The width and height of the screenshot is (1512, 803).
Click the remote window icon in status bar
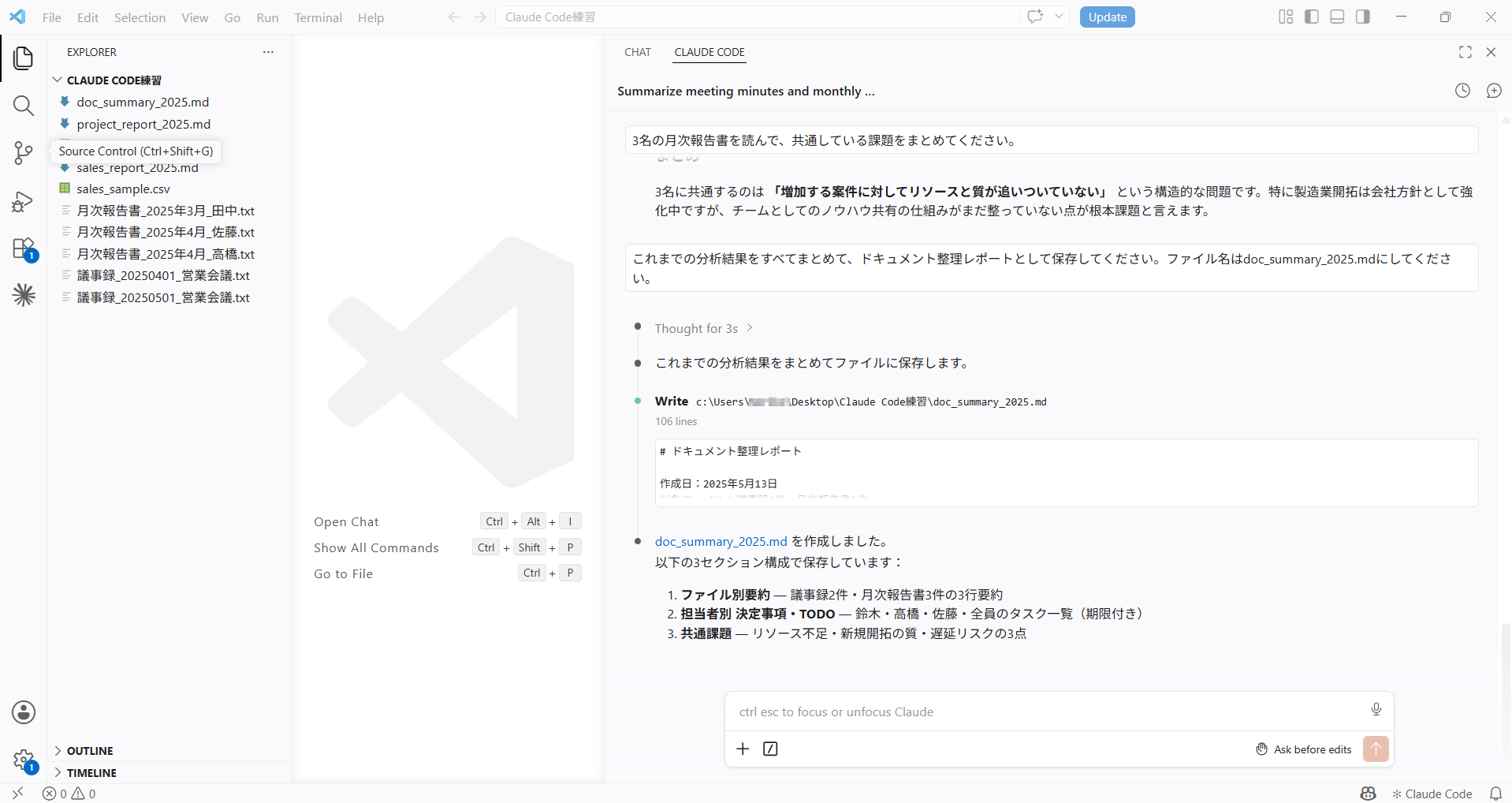[17, 794]
